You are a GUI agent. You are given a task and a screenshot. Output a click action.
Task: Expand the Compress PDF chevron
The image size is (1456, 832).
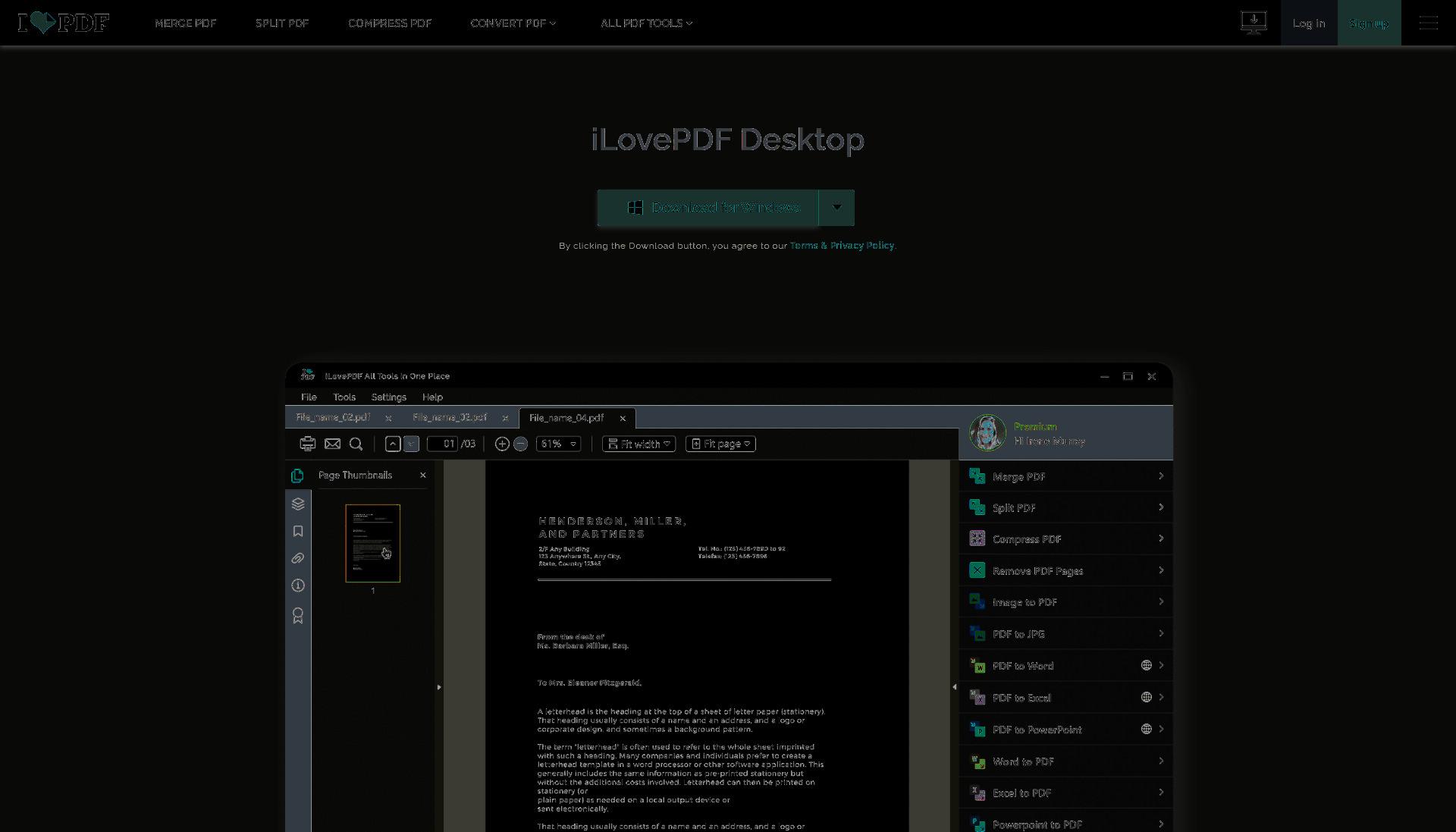[x=1161, y=538]
